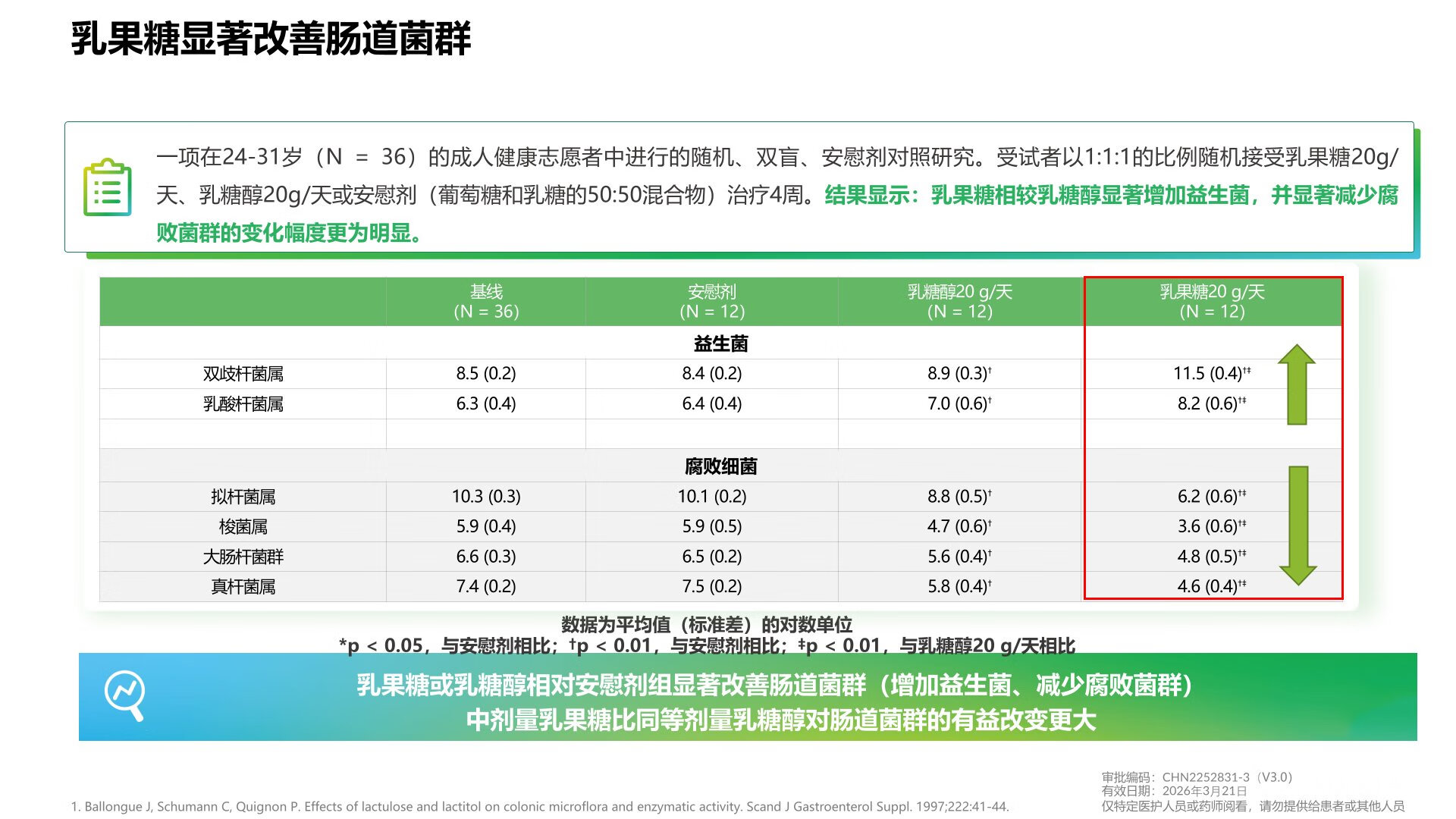The height and width of the screenshot is (819, 1456).
Task: Click the 真杆菌属 row label
Action: coord(243,587)
